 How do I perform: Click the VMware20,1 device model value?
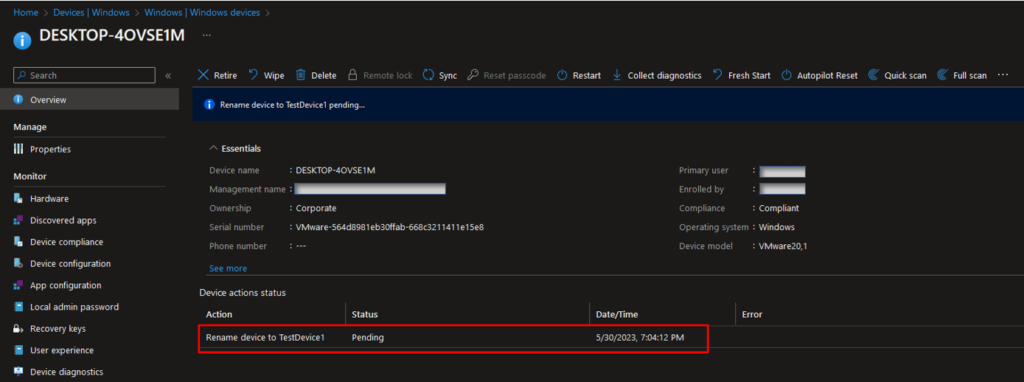click(x=783, y=246)
